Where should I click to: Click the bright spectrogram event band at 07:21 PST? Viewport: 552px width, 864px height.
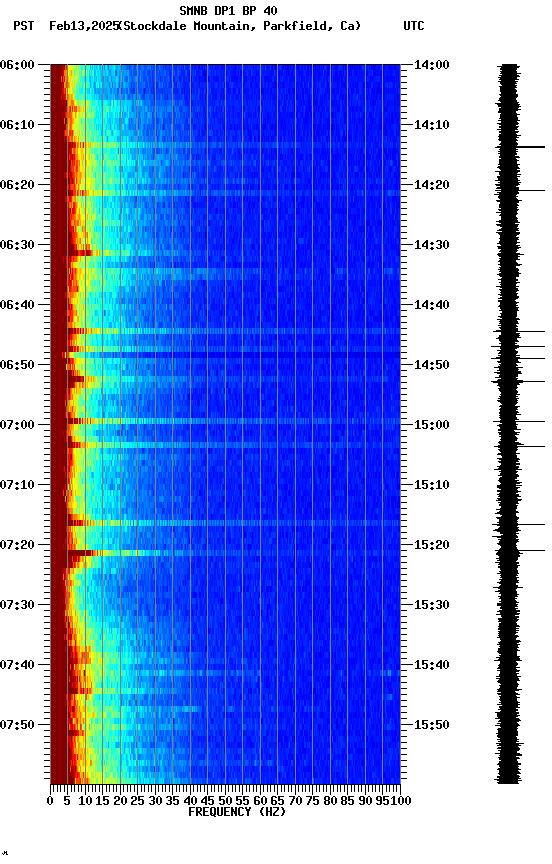pos(225,553)
